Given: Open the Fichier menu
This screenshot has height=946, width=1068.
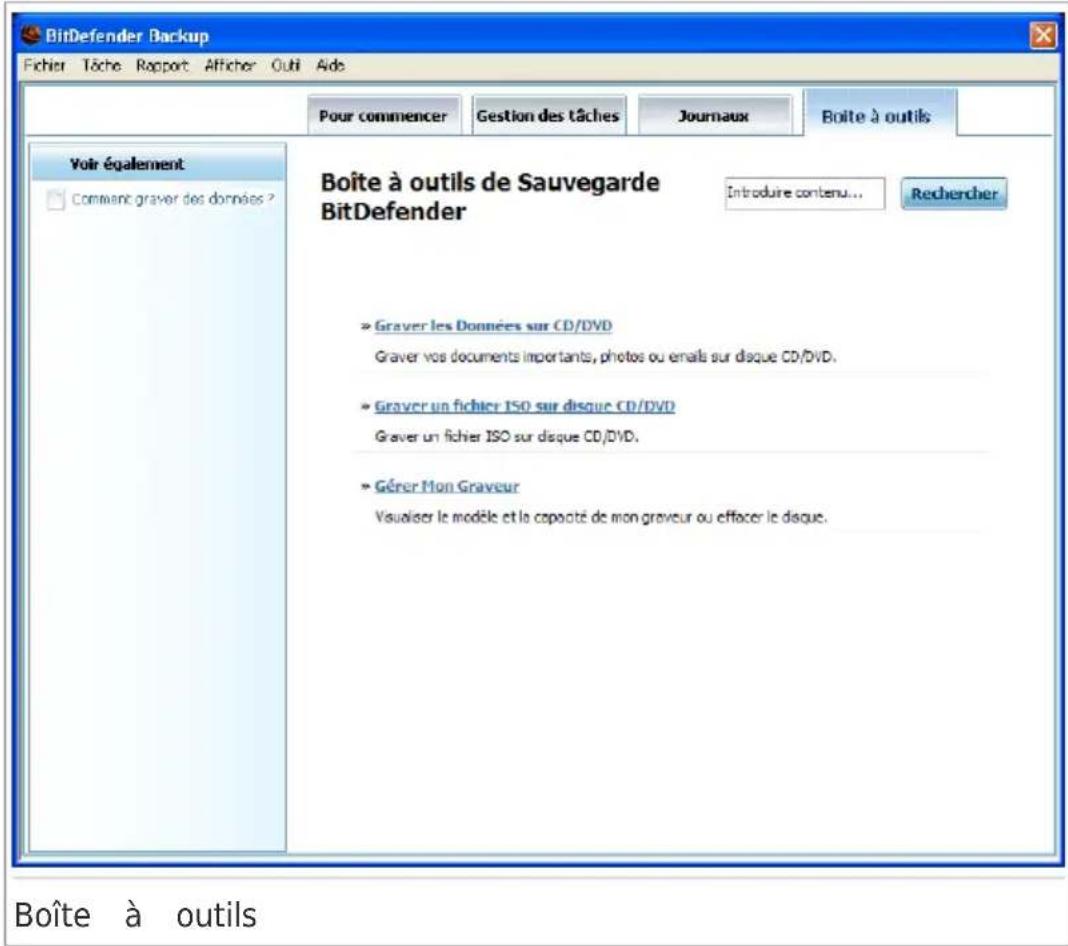Looking at the screenshot, I should point(44,65).
